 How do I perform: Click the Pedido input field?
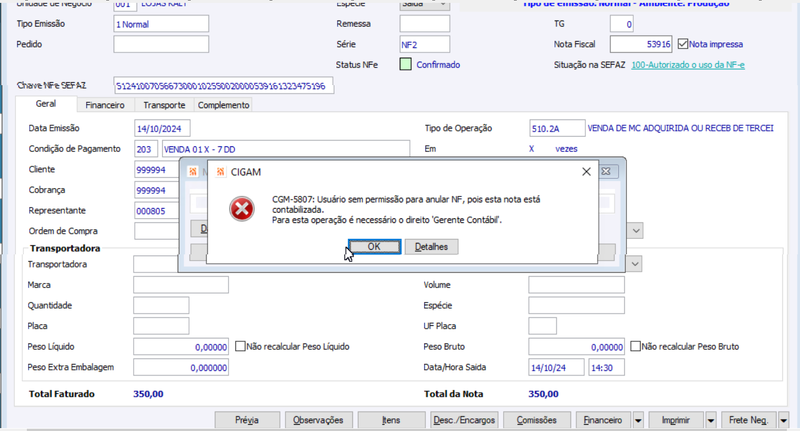[161, 44]
